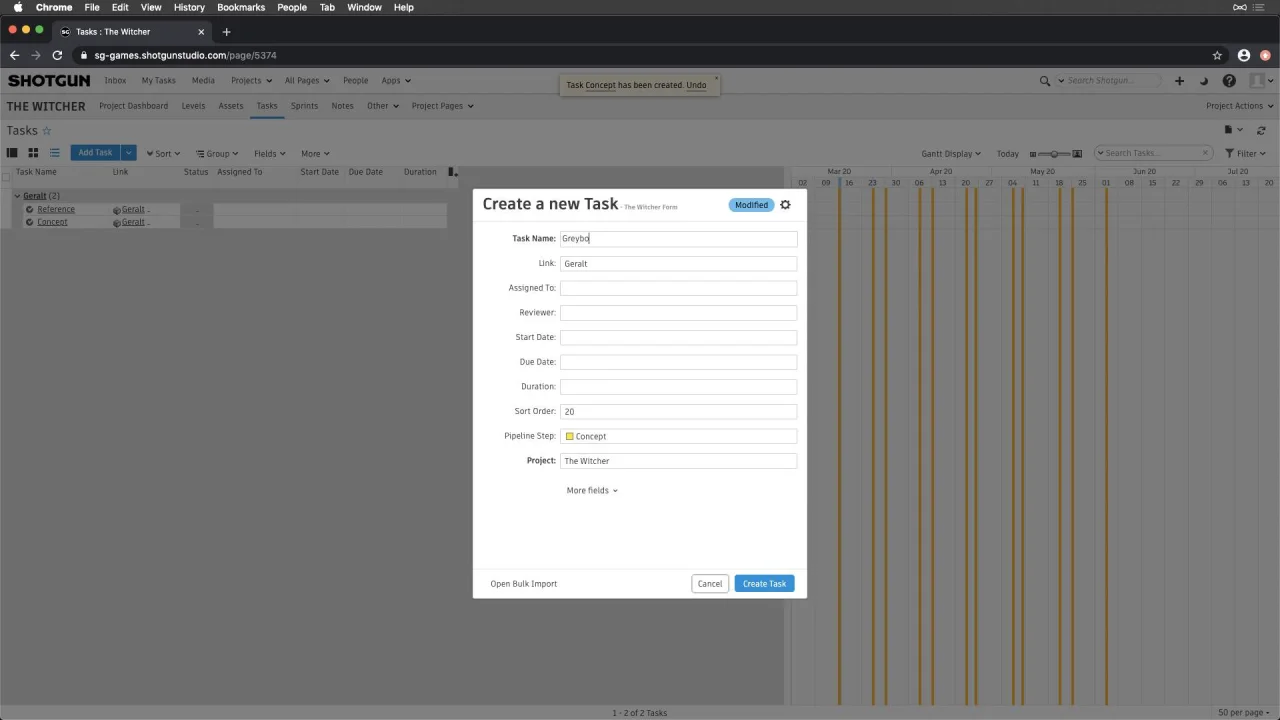This screenshot has width=1280, height=720.
Task: Click the yellow Concept pipeline step swatch
Action: coord(569,437)
